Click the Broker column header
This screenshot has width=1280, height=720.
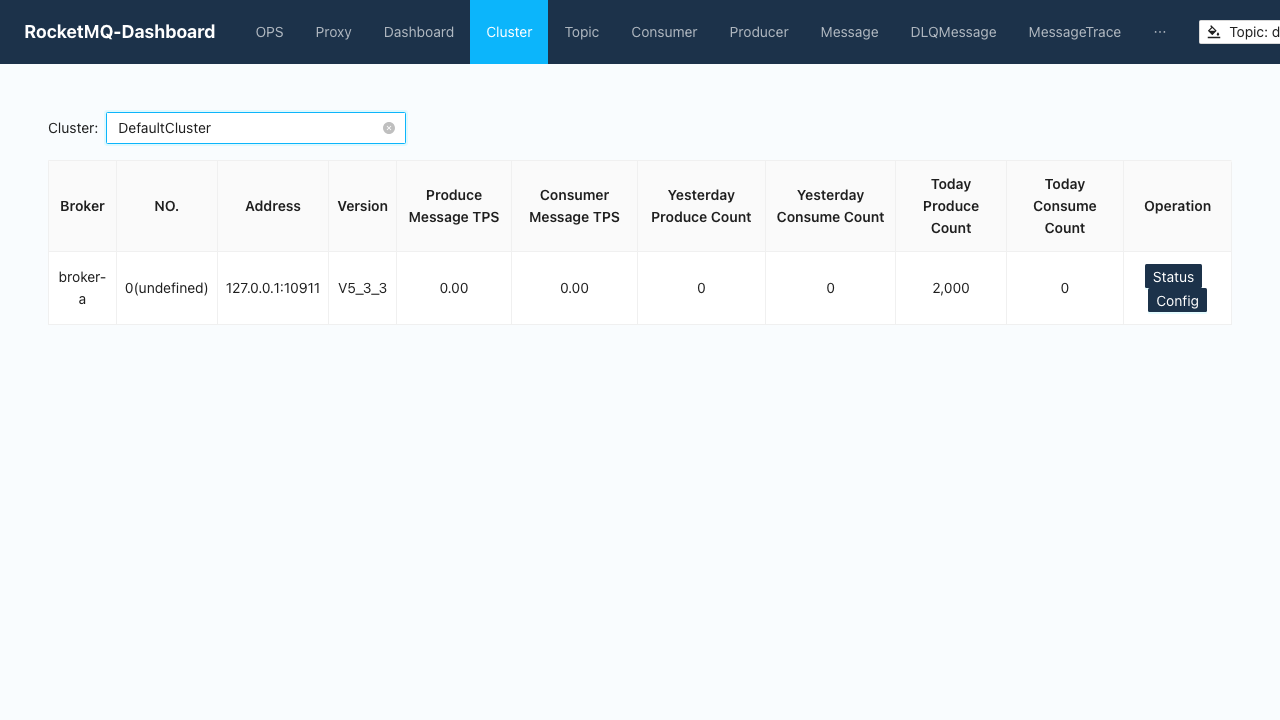[x=82, y=206]
